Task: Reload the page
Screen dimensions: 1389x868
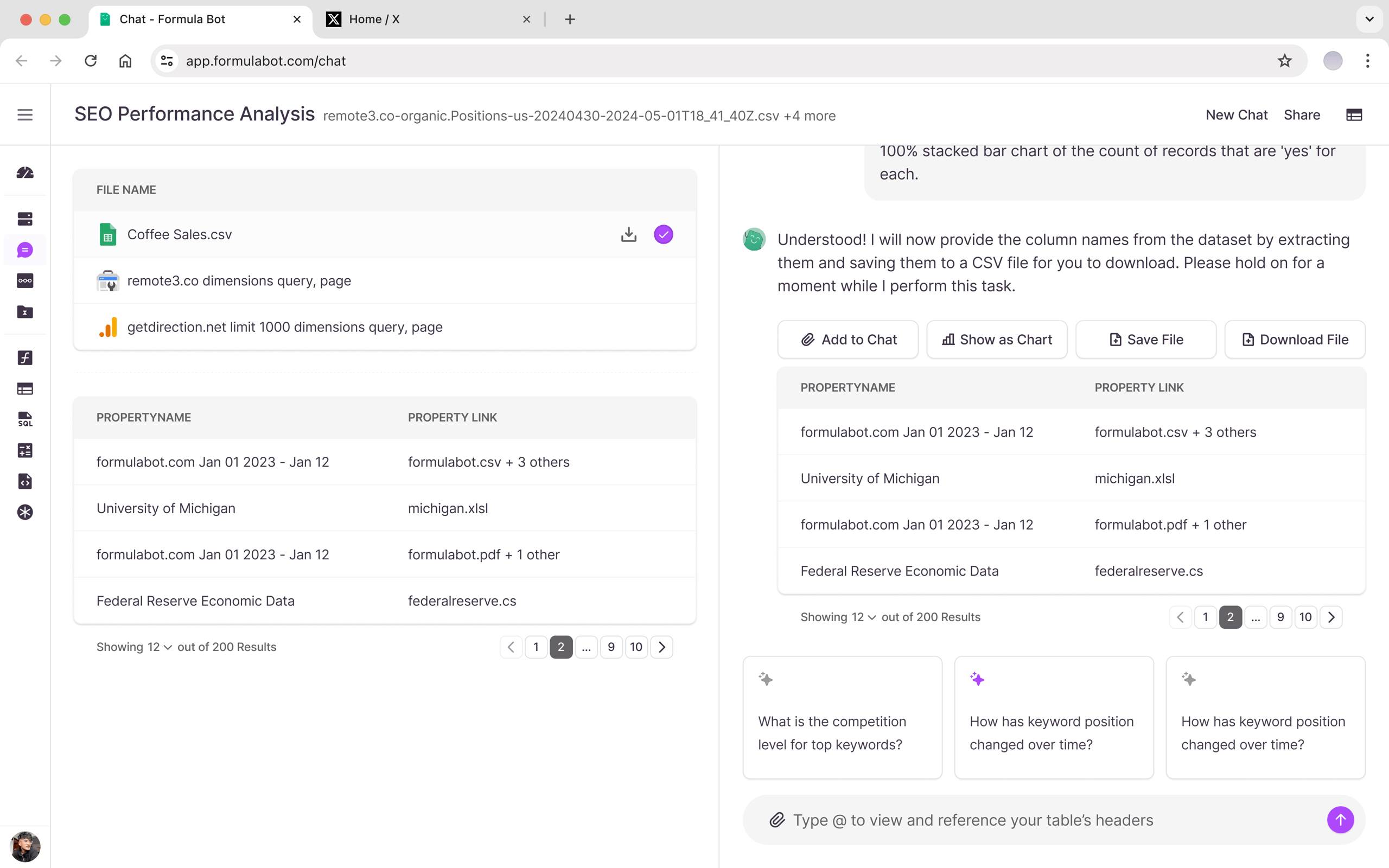Action: coord(91,61)
